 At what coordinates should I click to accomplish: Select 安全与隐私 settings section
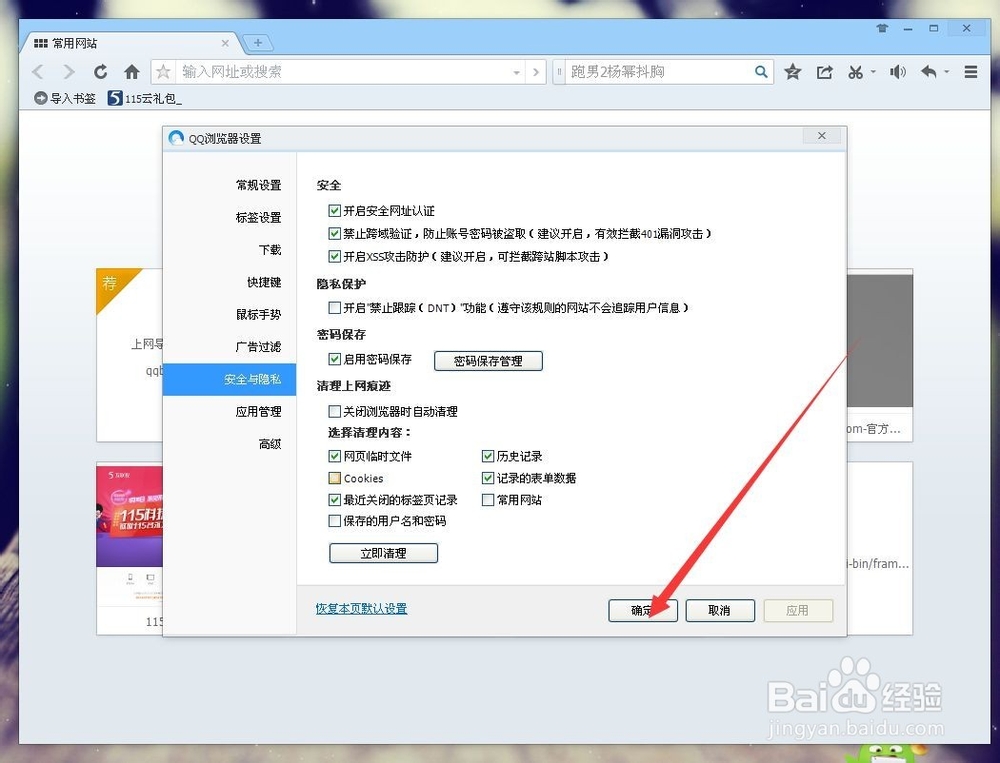[230, 380]
